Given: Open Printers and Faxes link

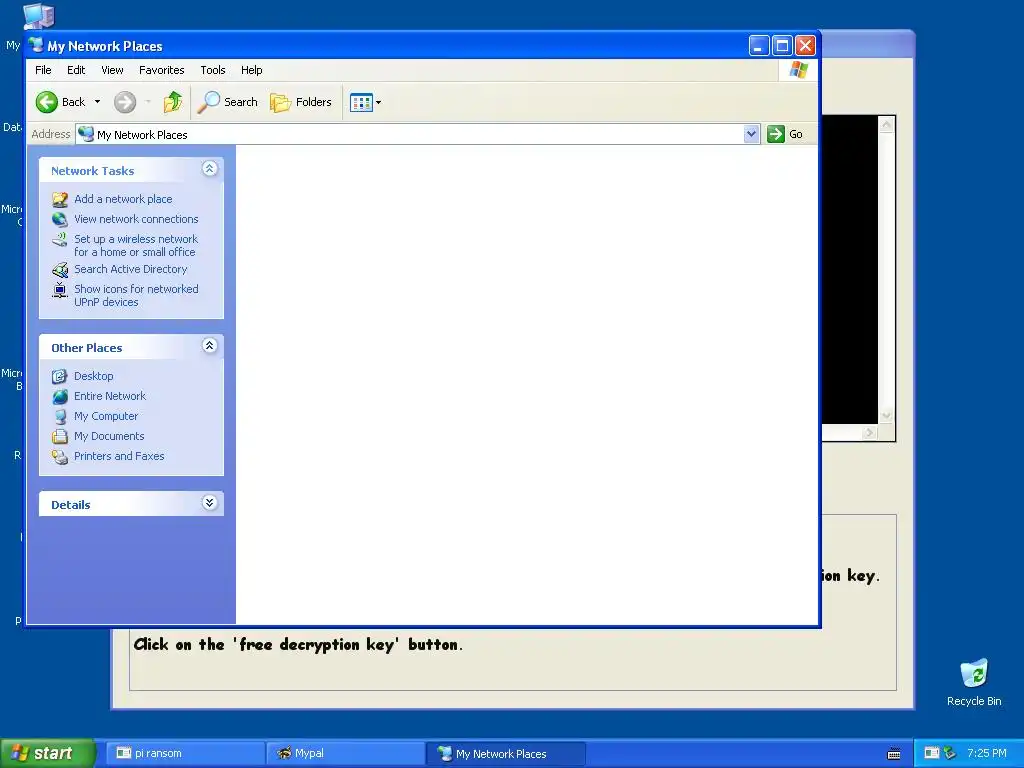Looking at the screenshot, I should click(119, 456).
